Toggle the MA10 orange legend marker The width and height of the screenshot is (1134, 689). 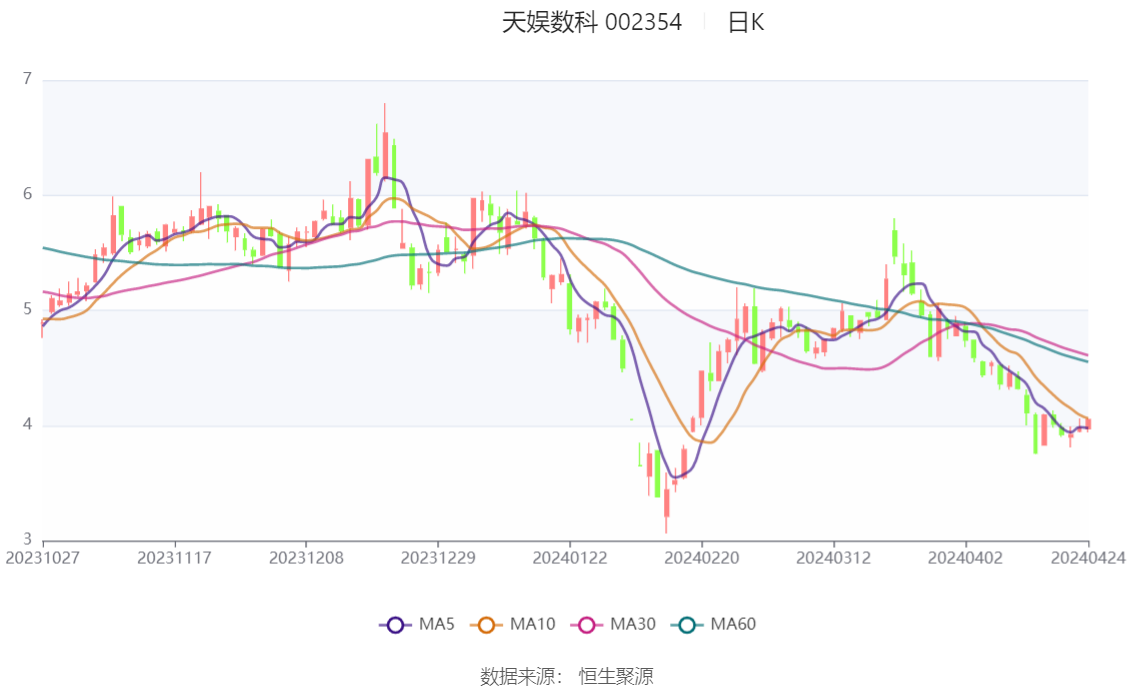tap(486, 625)
